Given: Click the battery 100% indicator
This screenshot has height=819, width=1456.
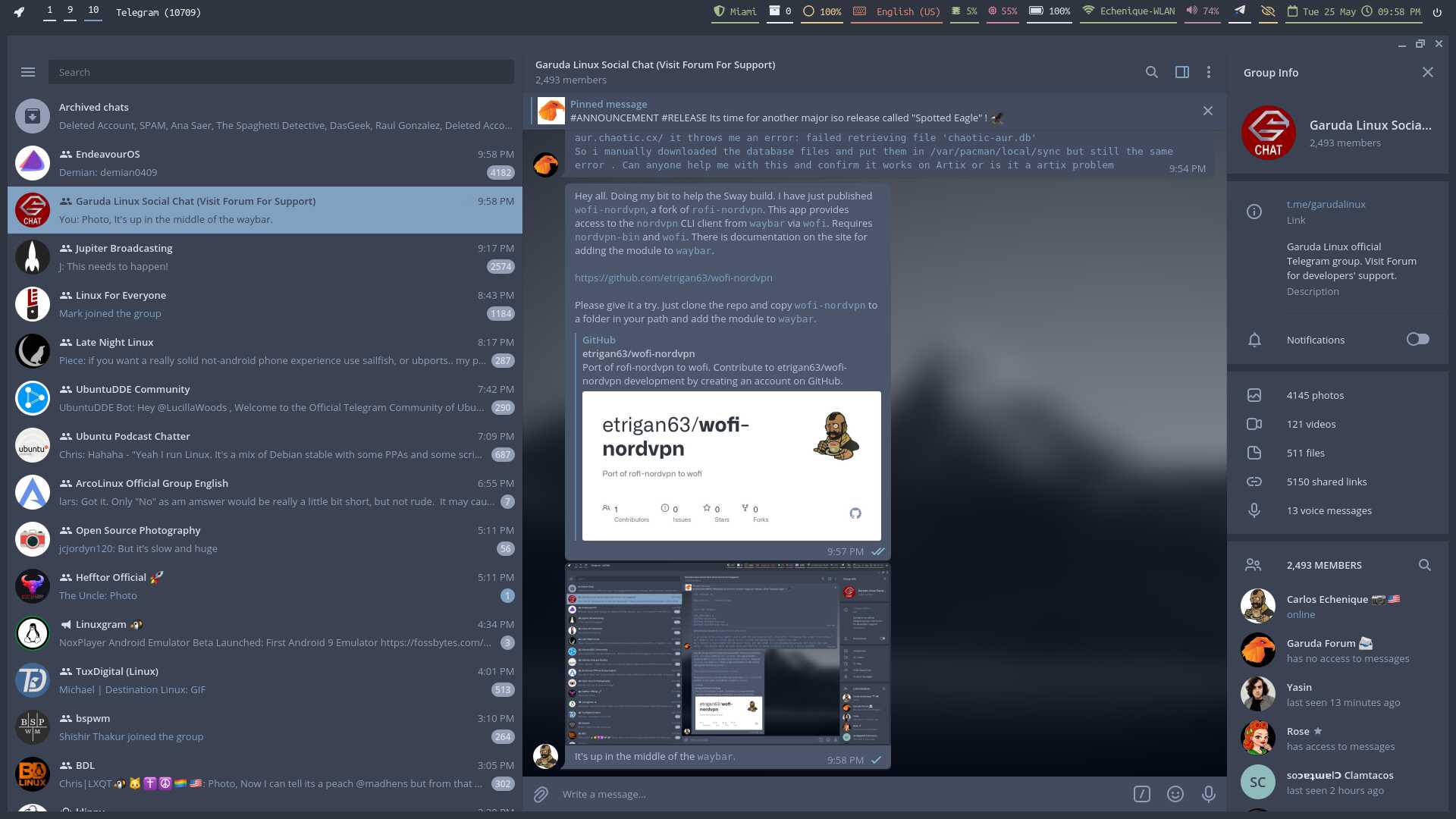Looking at the screenshot, I should (x=1050, y=11).
